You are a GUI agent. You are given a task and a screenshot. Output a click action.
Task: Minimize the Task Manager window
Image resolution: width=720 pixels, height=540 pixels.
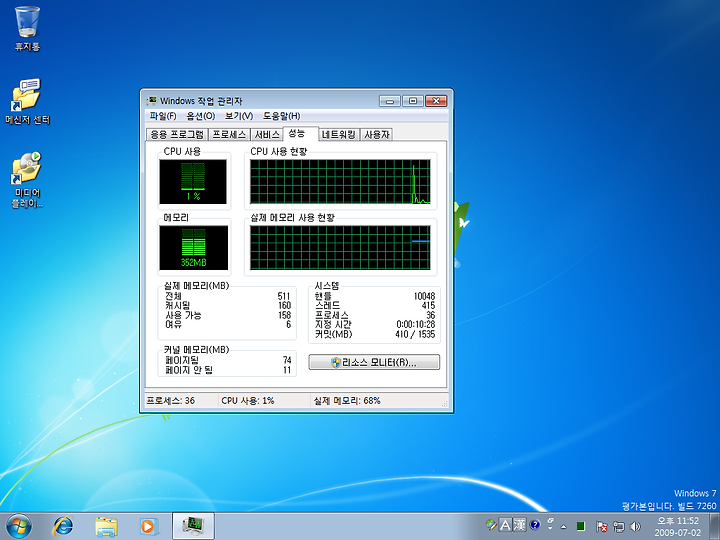pyautogui.click(x=389, y=101)
